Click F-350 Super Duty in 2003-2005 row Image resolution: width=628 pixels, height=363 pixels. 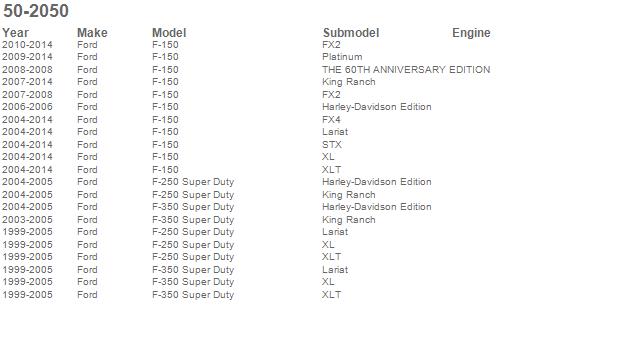193,220
